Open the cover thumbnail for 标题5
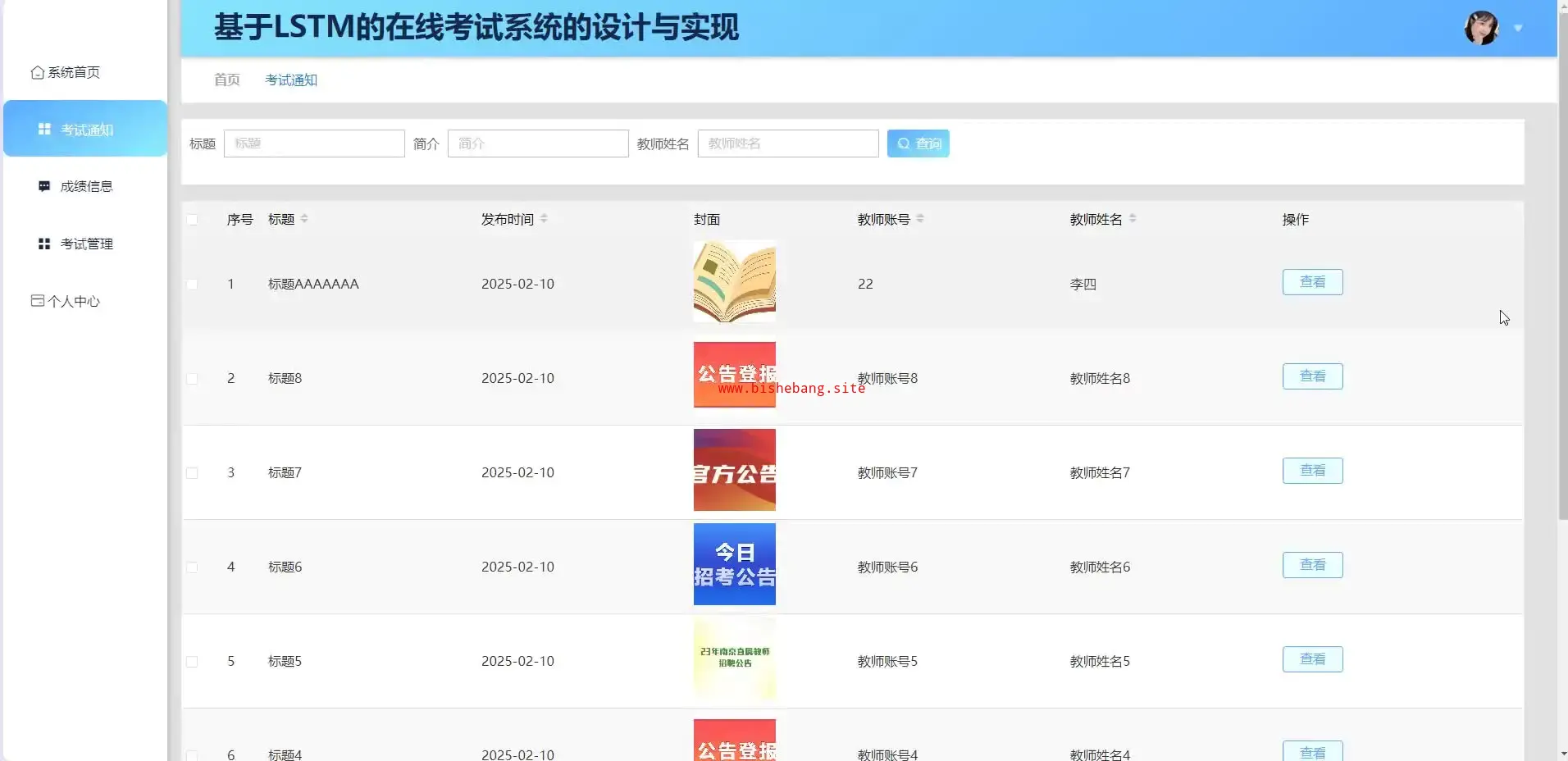The image size is (1568, 761). [x=735, y=658]
